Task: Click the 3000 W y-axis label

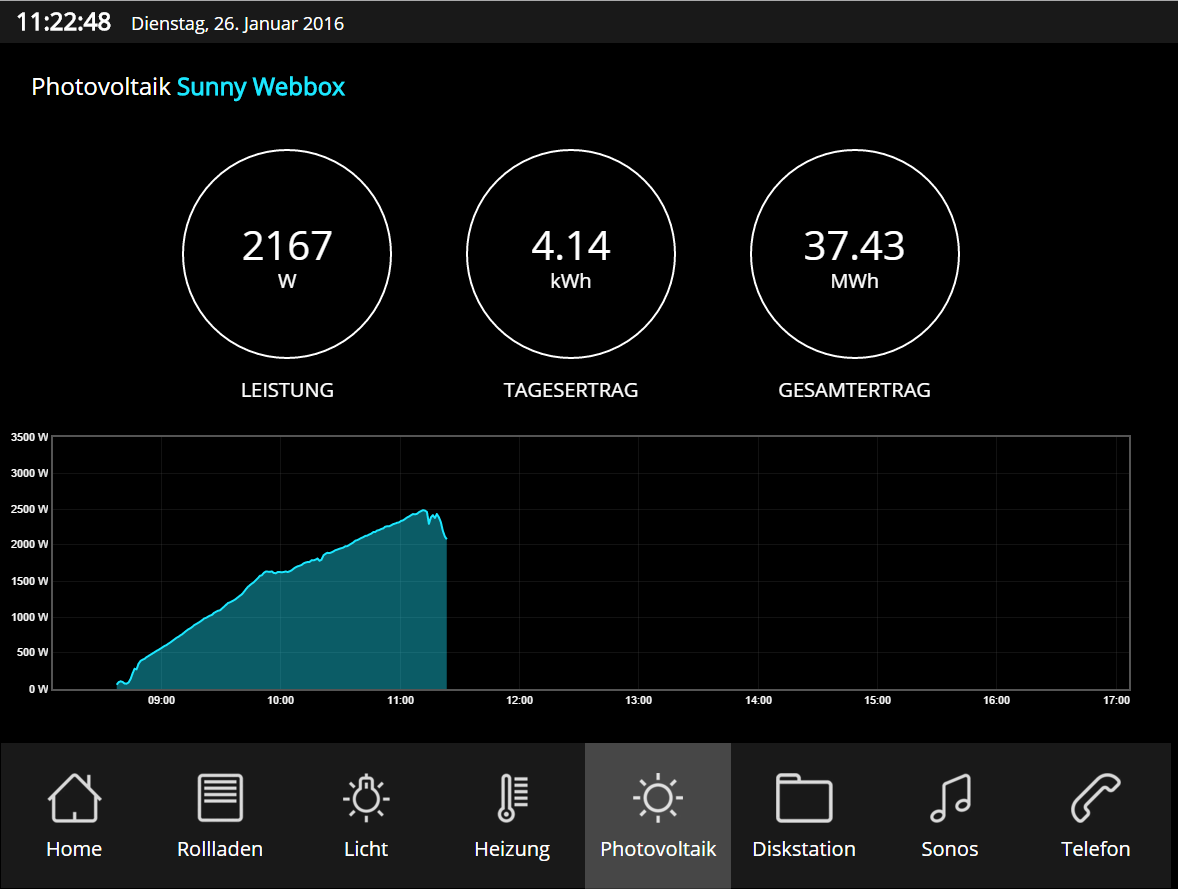Action: click(x=29, y=473)
